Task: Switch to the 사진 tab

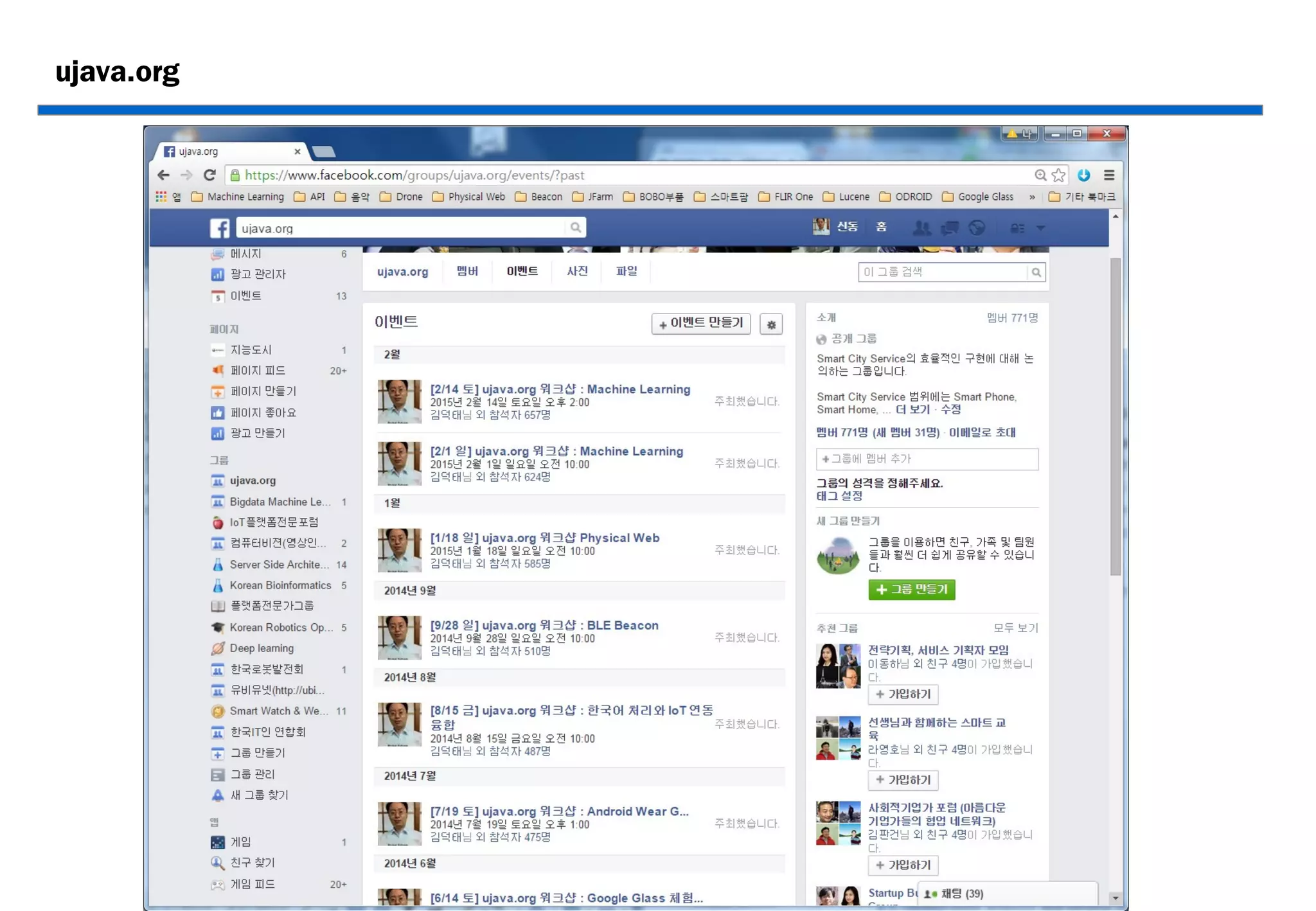Action: pos(577,271)
